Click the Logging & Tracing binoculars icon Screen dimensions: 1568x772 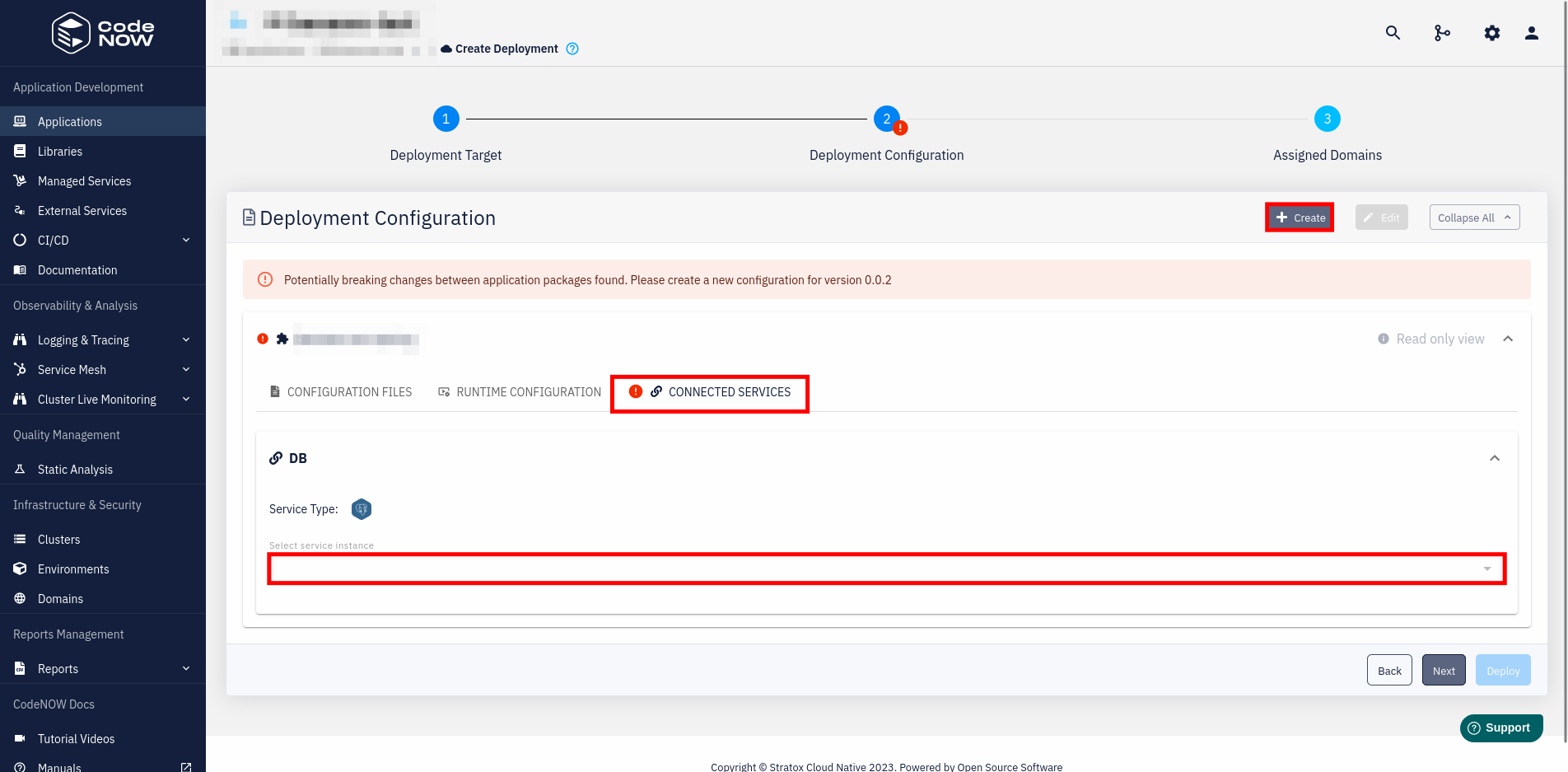tap(20, 339)
